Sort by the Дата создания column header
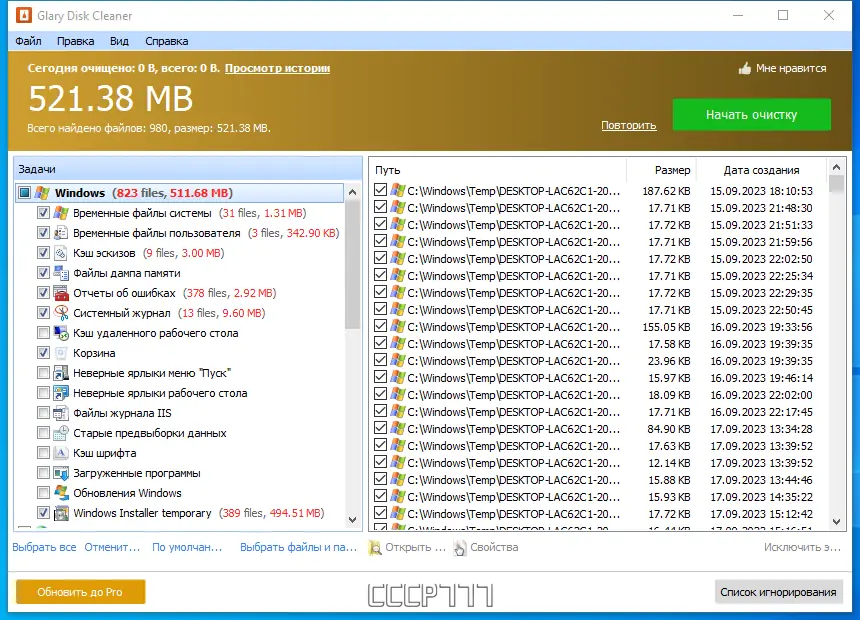860x620 pixels. 761,170
